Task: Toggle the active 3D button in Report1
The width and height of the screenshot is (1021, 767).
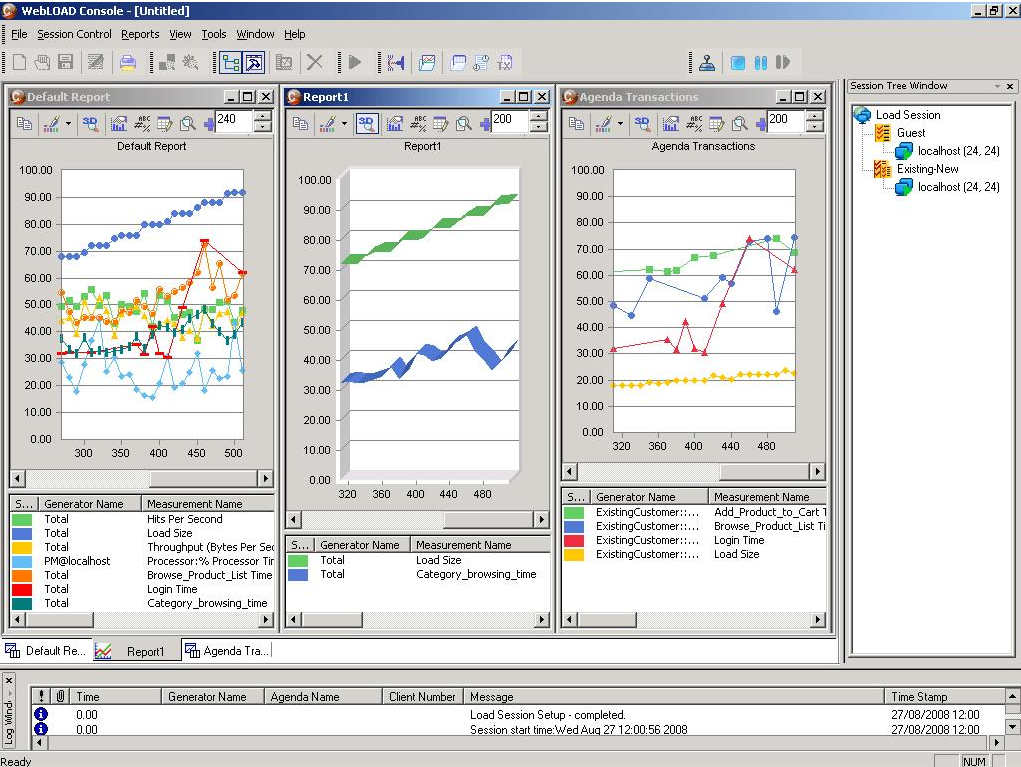Action: 367,124
